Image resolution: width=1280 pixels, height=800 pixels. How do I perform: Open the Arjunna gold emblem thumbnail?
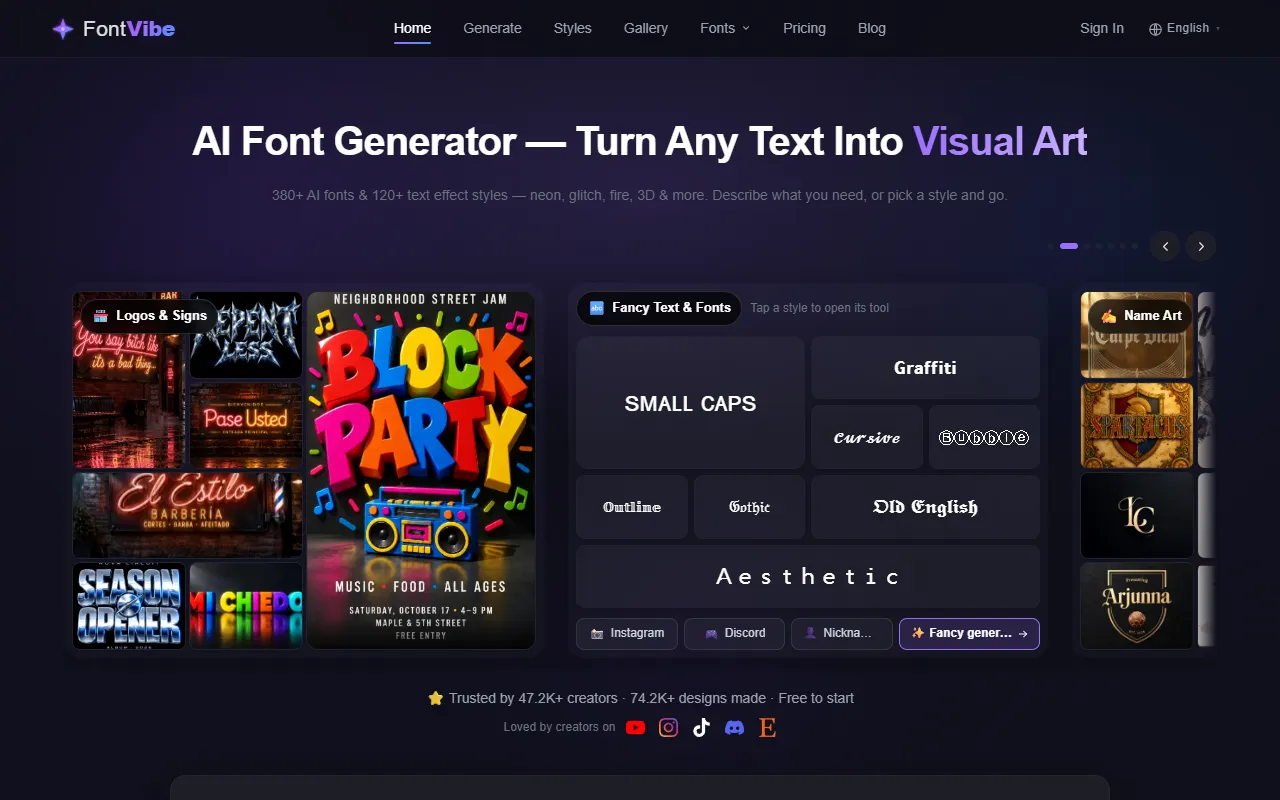[x=1137, y=606]
